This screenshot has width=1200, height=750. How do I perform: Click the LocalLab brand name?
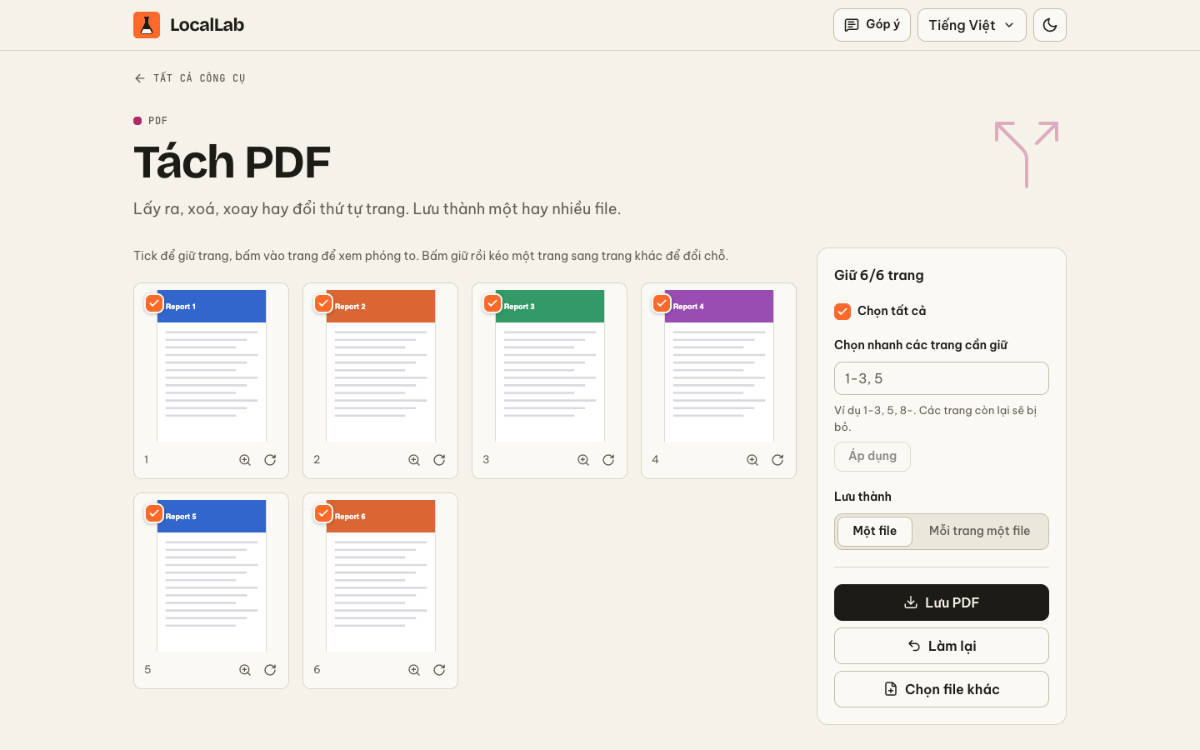pyautogui.click(x=207, y=25)
